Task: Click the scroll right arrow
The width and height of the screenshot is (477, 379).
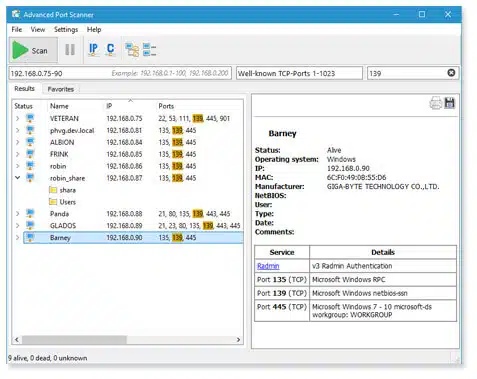Action: (238, 339)
